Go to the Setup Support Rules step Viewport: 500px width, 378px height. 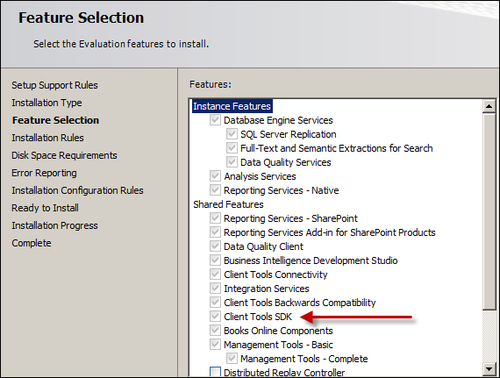[55, 85]
